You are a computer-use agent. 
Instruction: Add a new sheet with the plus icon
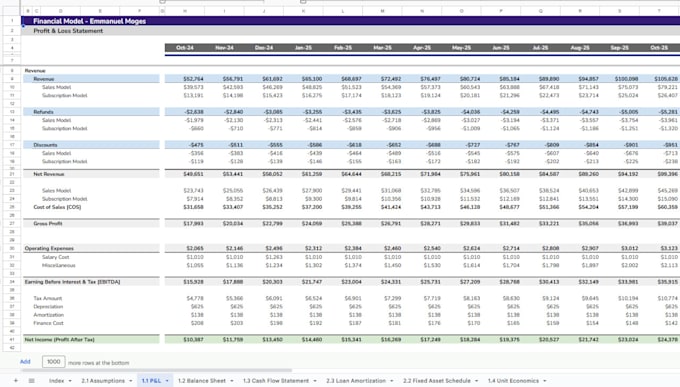coord(16,380)
